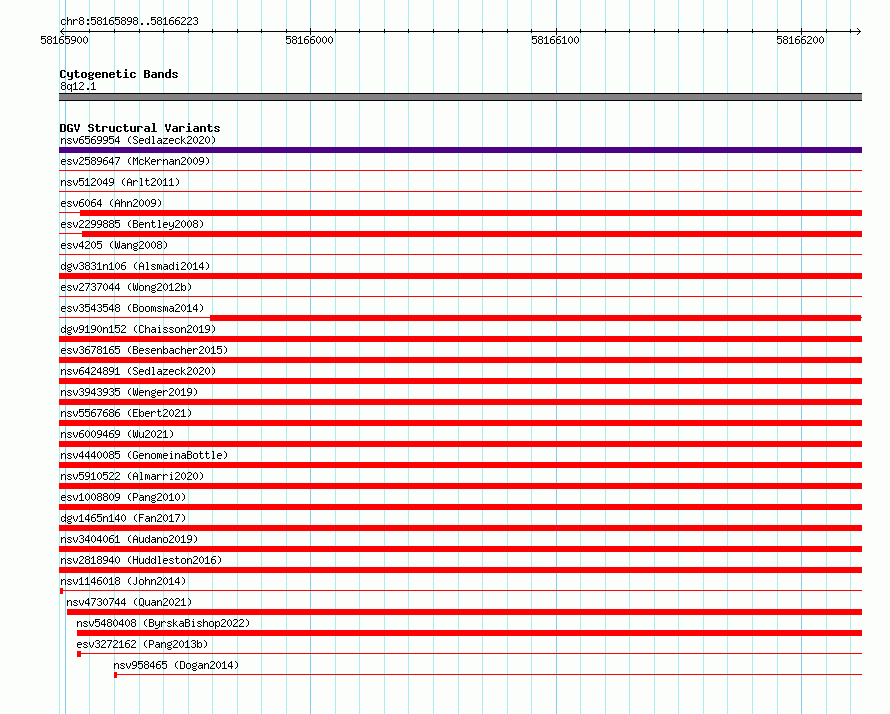The height and width of the screenshot is (714, 890).
Task: Click the 58166200 ruler position label
Action: pos(800,40)
